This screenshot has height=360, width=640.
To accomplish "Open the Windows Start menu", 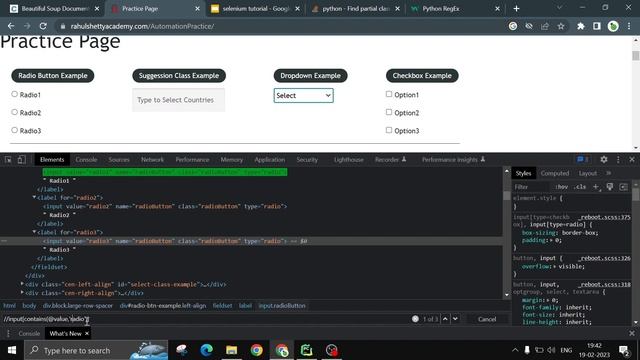I will pos(12,350).
